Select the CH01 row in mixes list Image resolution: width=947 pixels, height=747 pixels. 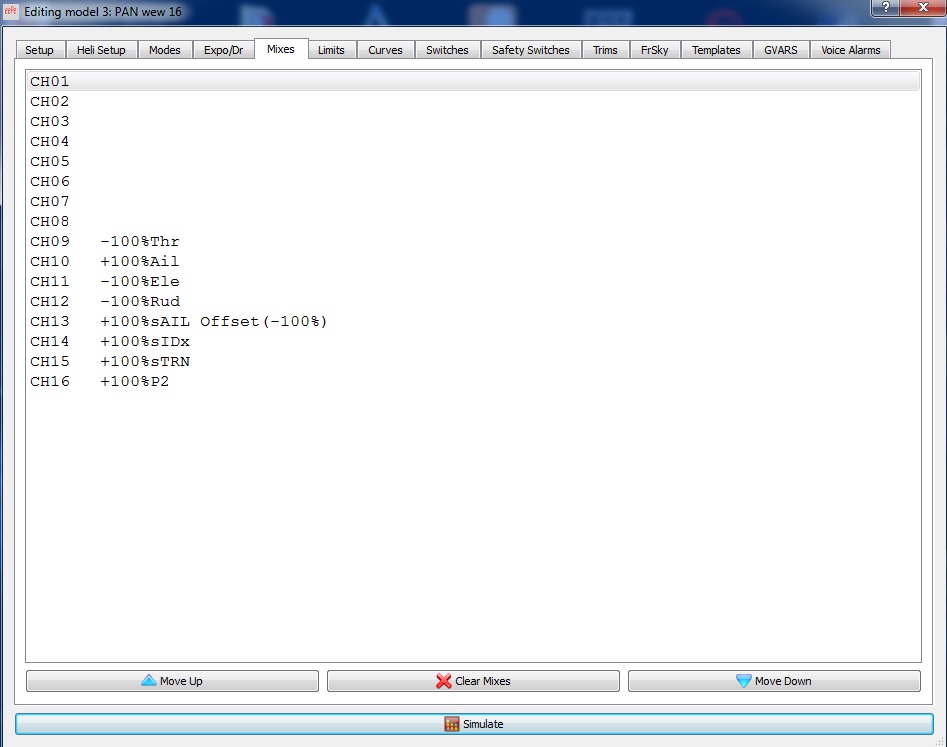point(50,82)
